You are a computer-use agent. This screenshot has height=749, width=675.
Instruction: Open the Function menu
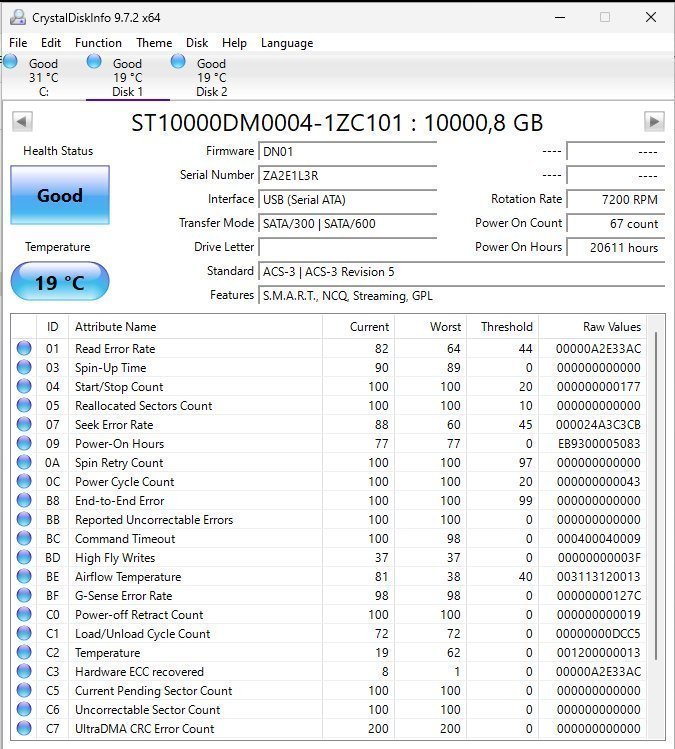pos(98,43)
